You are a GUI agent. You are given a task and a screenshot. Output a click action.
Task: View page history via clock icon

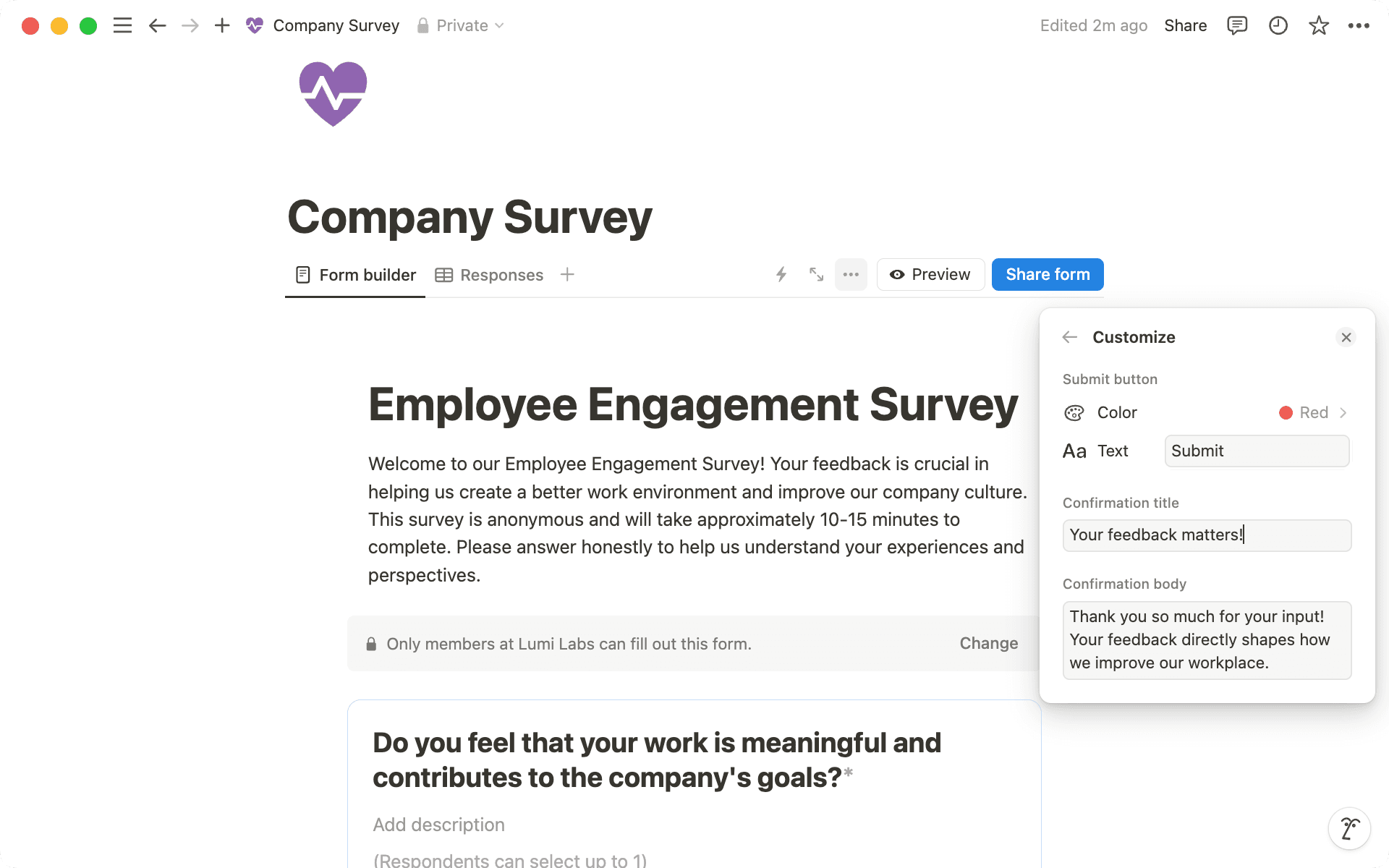(1278, 25)
